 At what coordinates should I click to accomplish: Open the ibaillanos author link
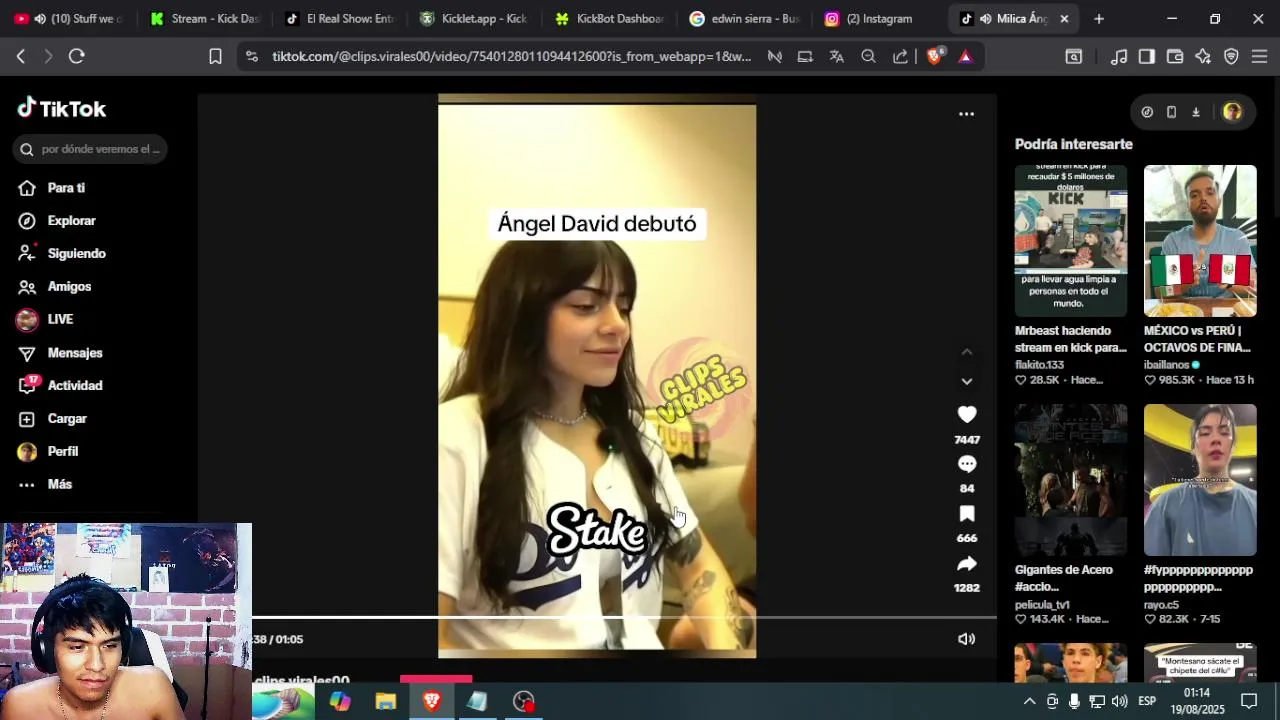[x=1166, y=365]
